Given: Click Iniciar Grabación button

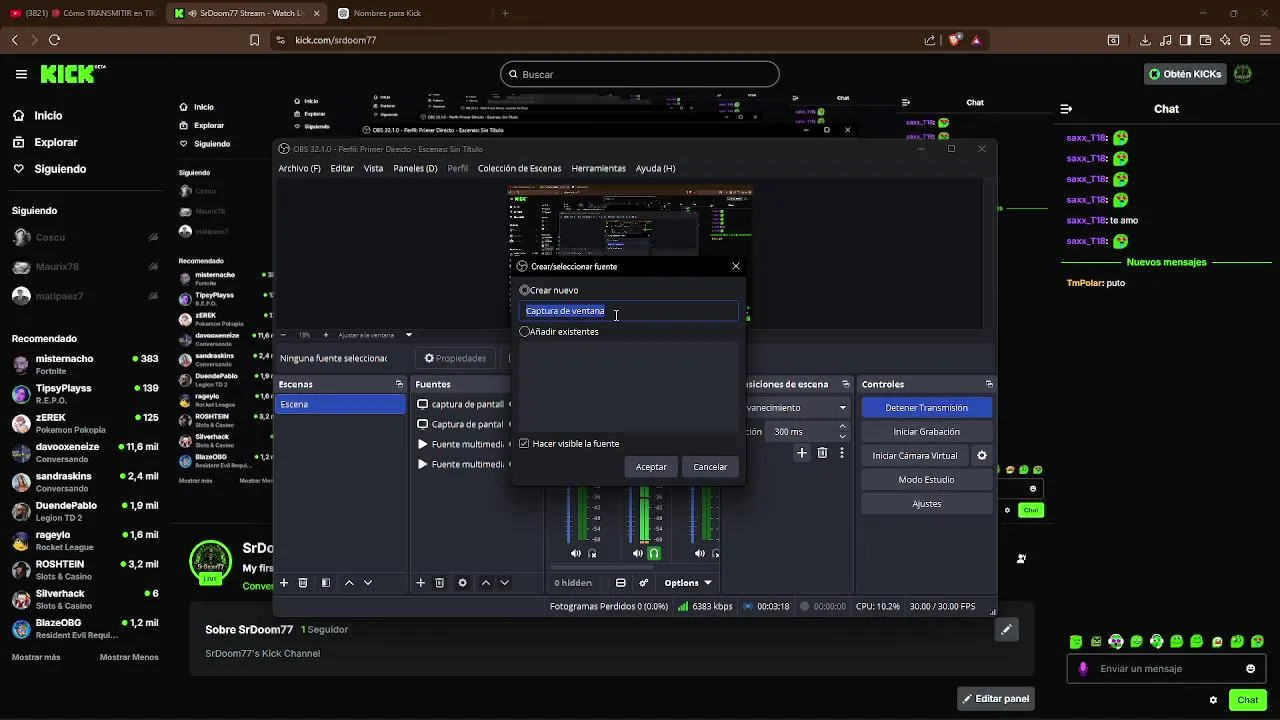Looking at the screenshot, I should [926, 432].
